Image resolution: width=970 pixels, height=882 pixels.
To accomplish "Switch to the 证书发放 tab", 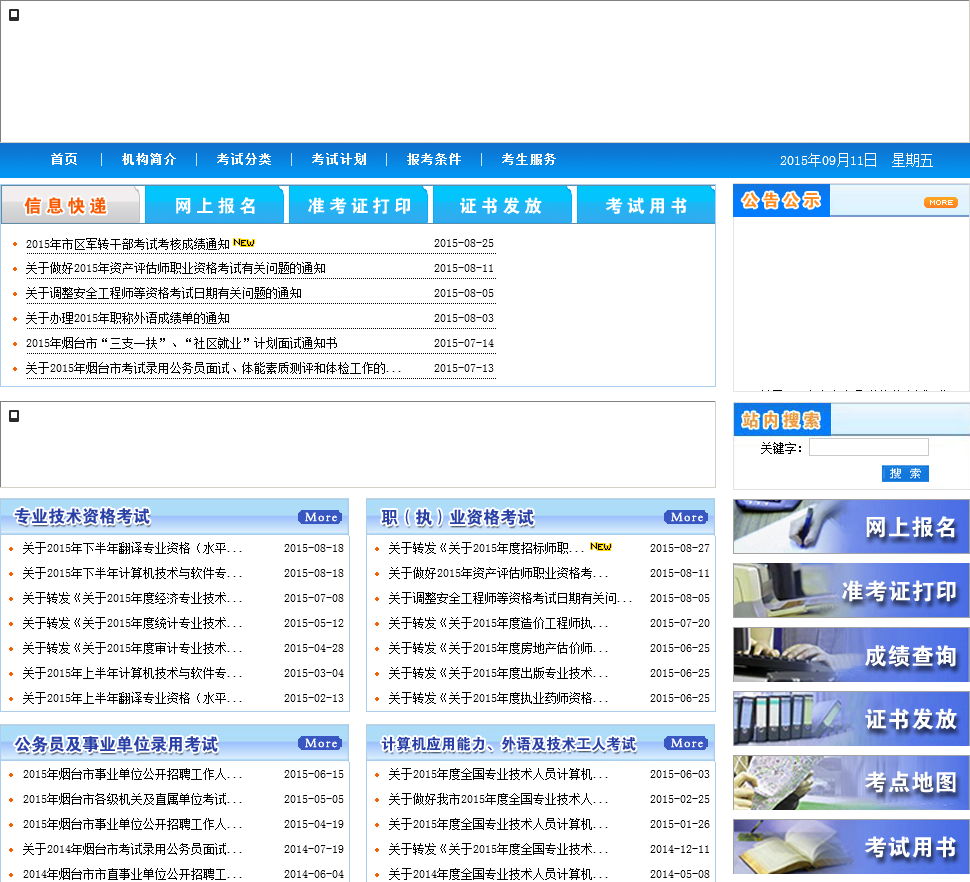I will (502, 205).
